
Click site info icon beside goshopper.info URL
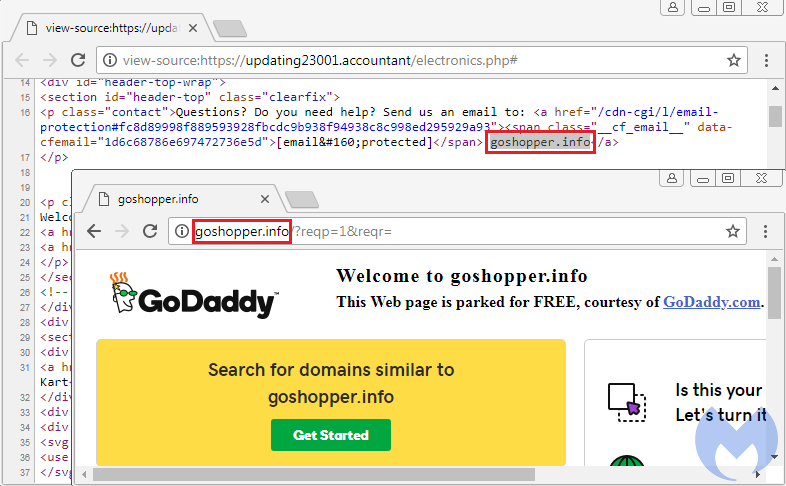(182, 231)
